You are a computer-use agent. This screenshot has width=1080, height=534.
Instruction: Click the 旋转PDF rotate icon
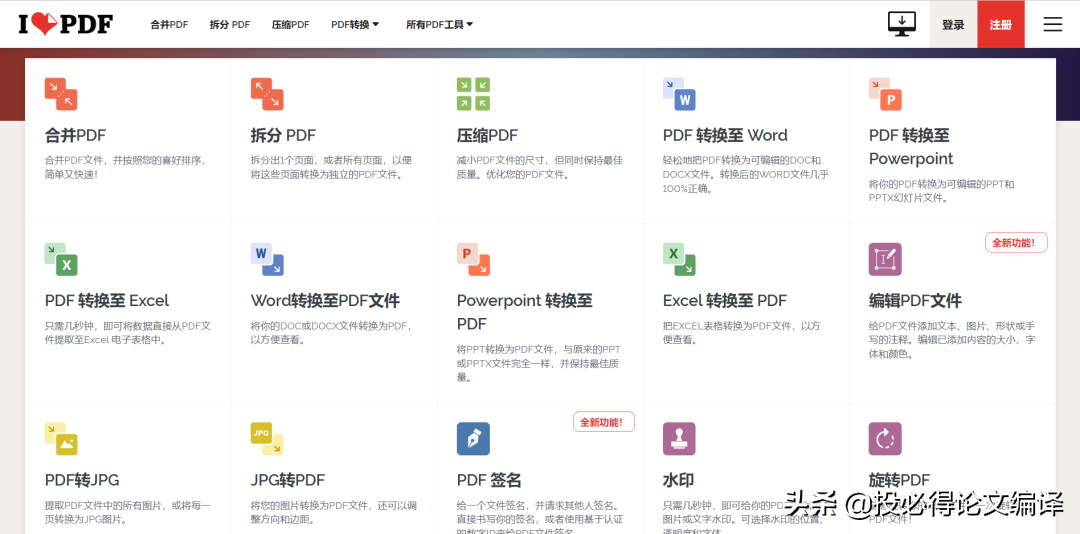pos(885,438)
